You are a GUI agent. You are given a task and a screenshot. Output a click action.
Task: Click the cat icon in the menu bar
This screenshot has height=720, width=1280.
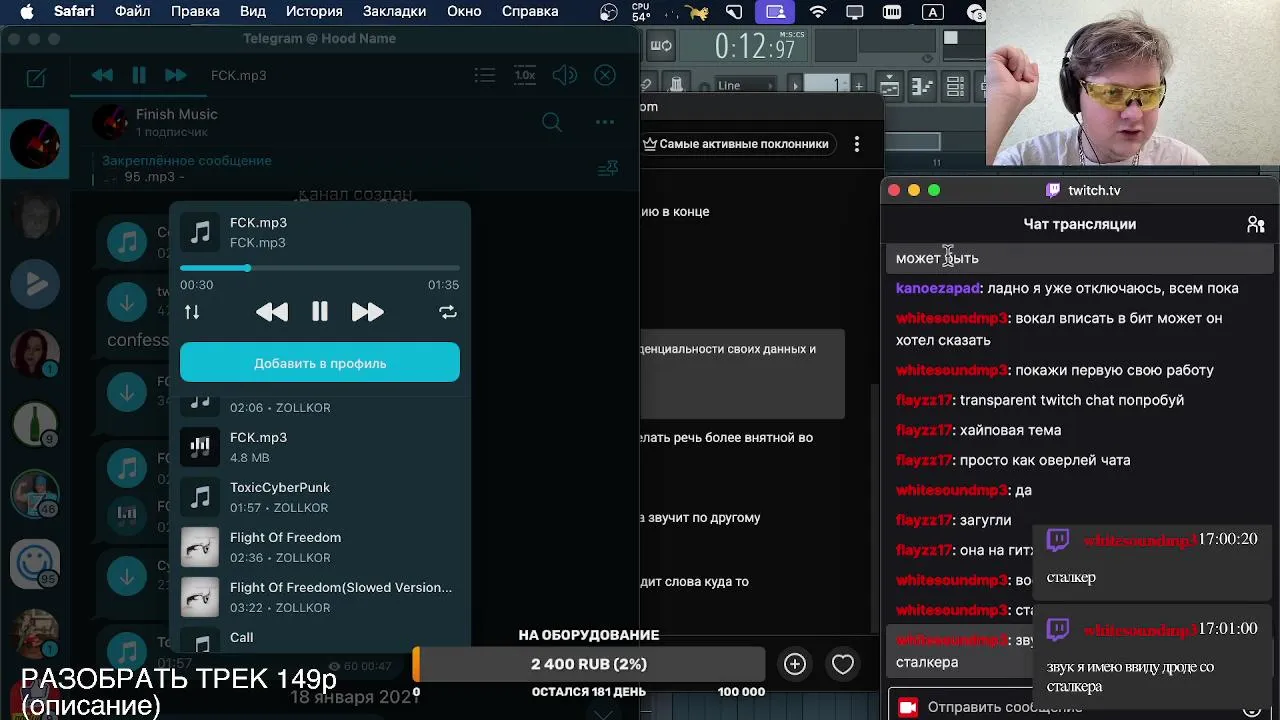(x=696, y=12)
